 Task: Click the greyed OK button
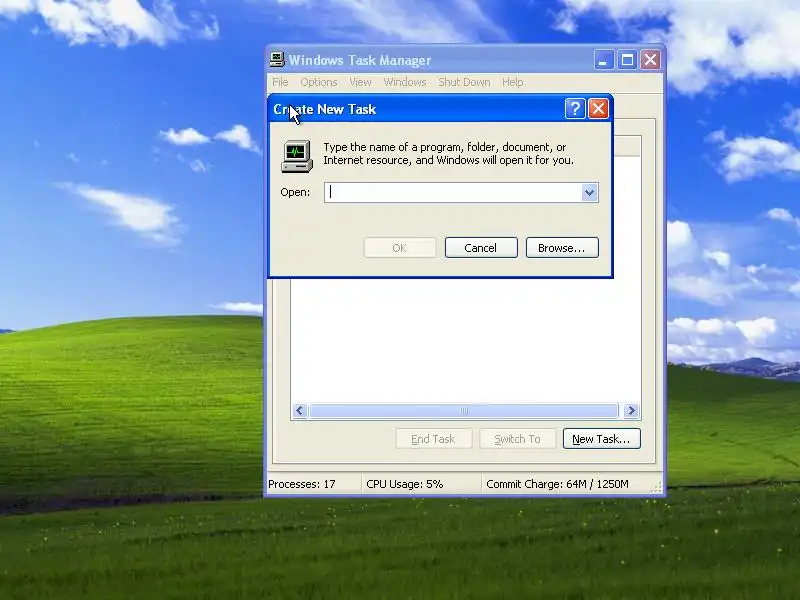click(x=400, y=248)
